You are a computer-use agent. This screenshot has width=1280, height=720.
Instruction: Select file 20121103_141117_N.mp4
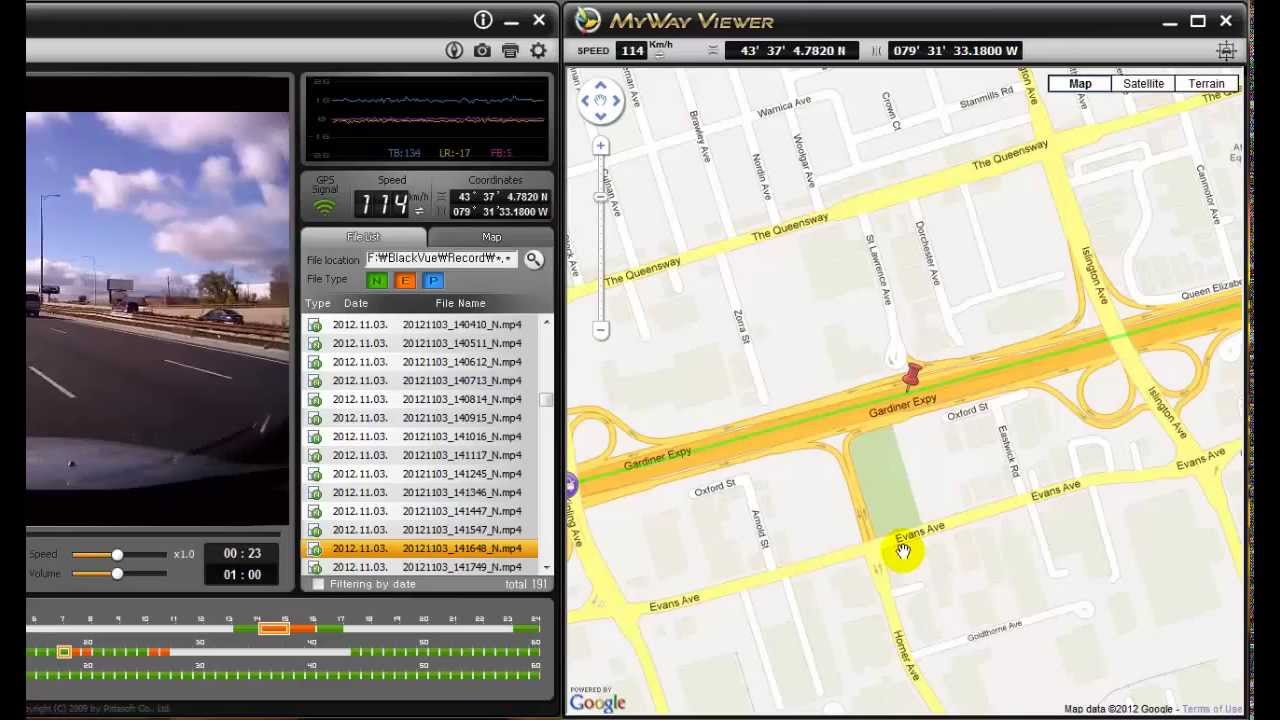tap(420, 456)
